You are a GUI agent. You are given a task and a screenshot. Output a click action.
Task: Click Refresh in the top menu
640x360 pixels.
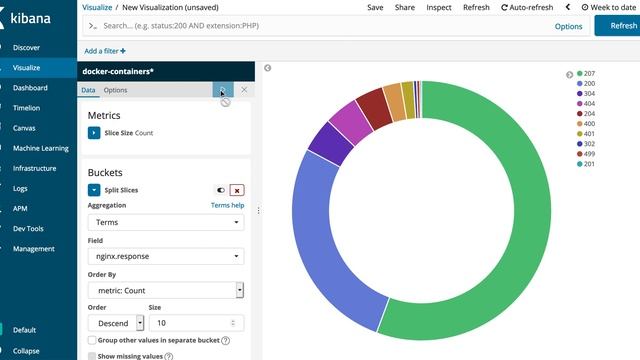pos(476,7)
